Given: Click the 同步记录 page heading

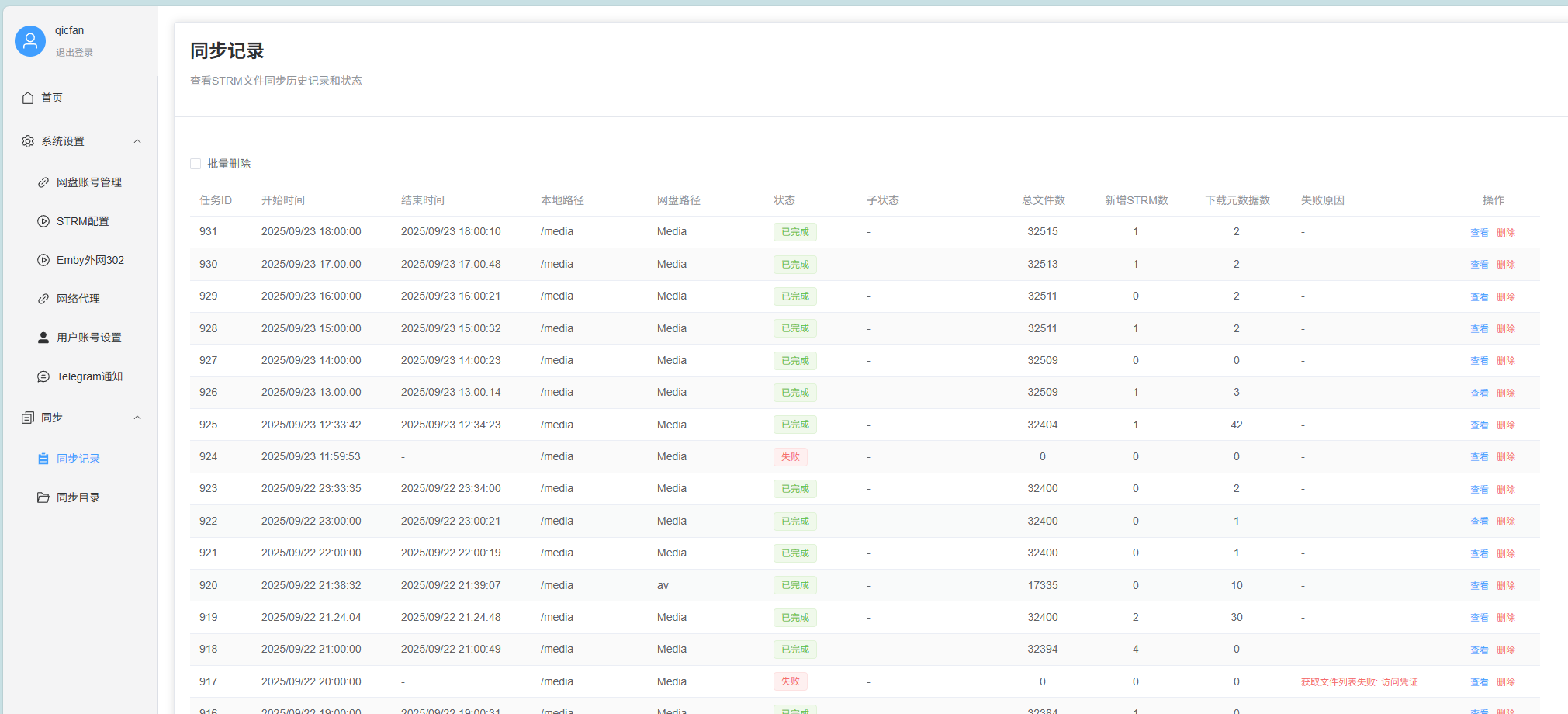Looking at the screenshot, I should tap(227, 51).
